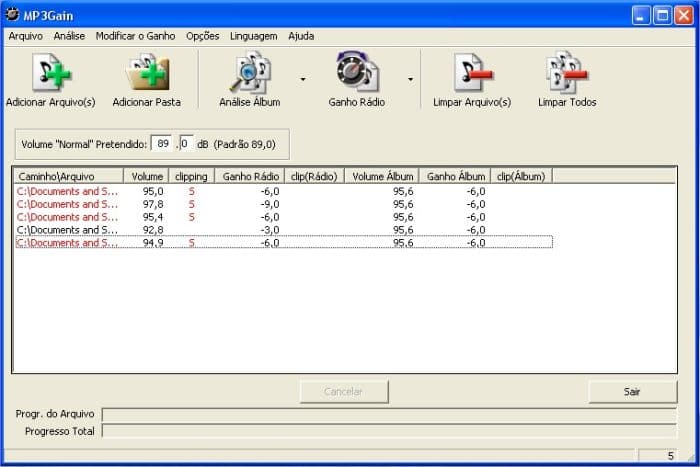Screen dimensions: 700x467
Task: Open the Opções menu
Action: [x=203, y=36]
